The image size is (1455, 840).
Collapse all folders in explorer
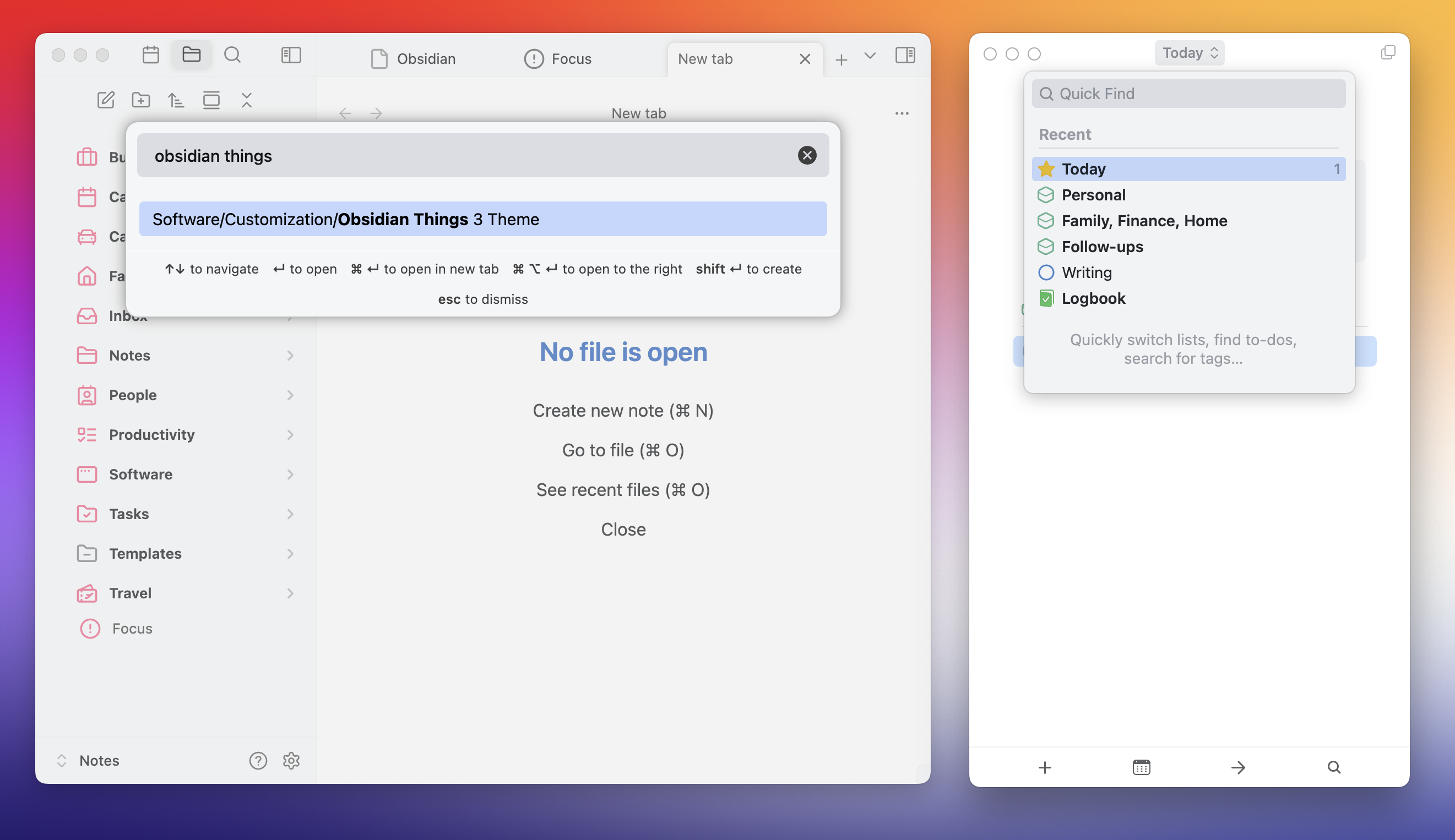pos(246,100)
